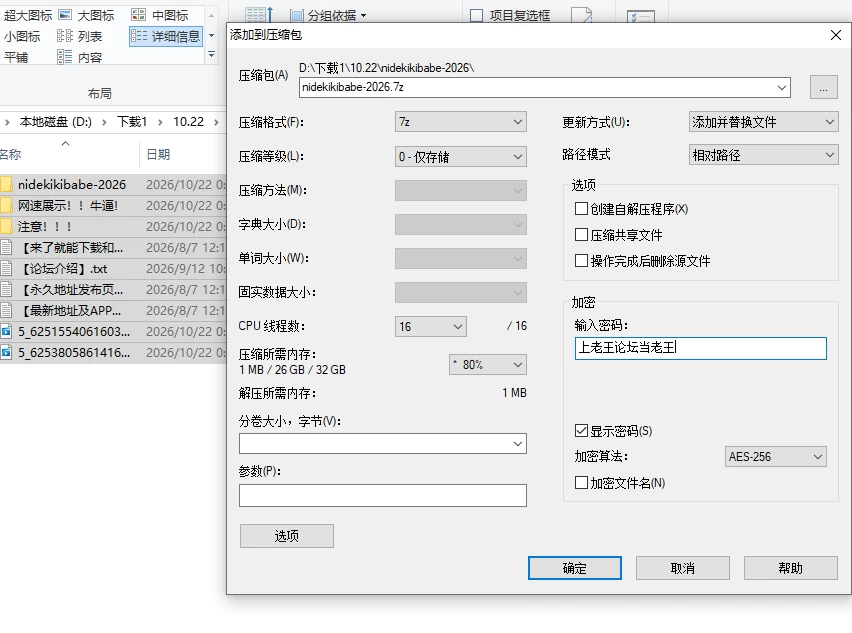Open 帮助 for the archive dialog
This screenshot has width=852, height=633.
pyautogui.click(x=790, y=568)
